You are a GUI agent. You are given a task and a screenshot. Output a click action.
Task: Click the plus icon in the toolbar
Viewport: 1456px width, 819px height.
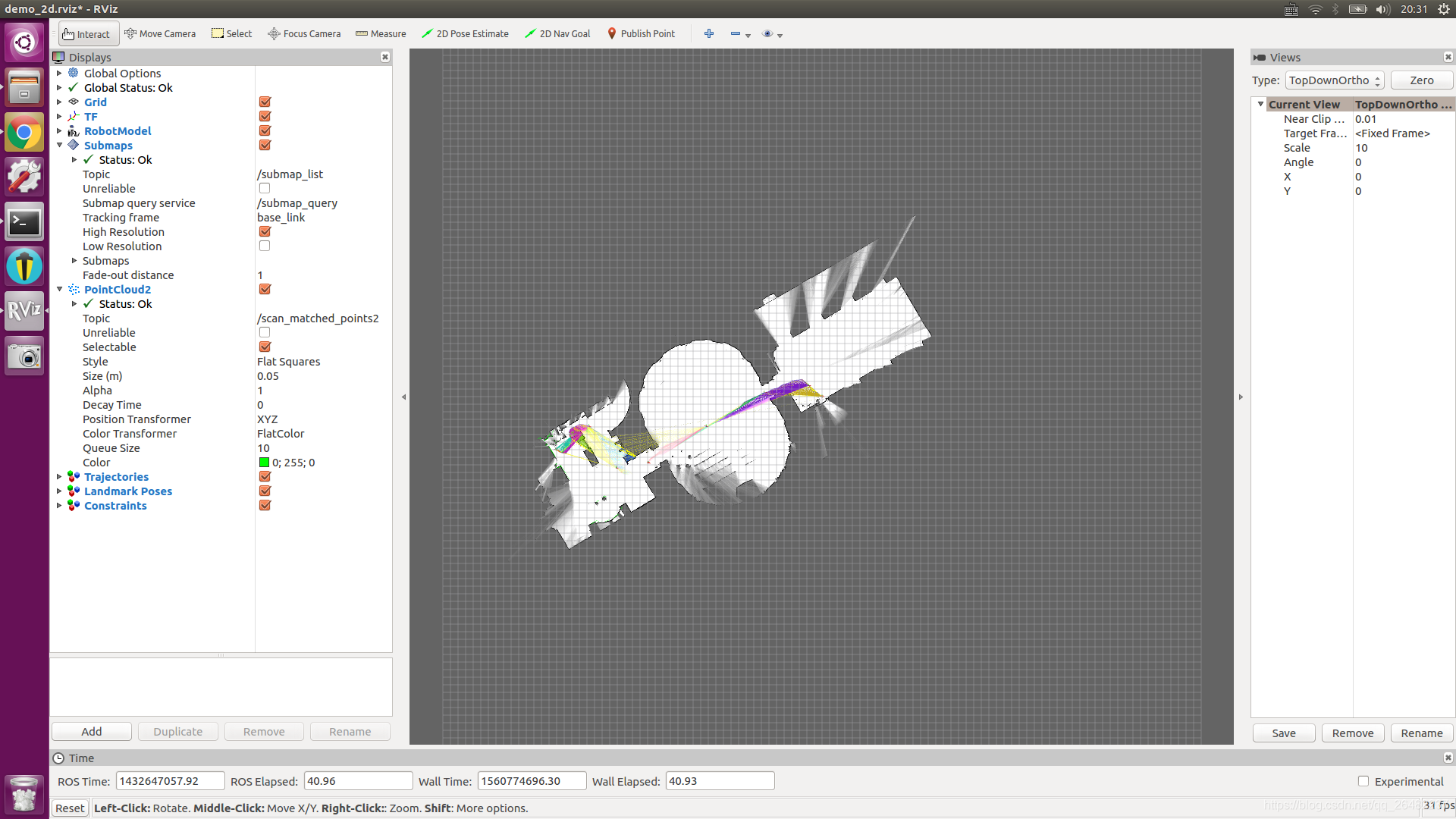pos(708,33)
